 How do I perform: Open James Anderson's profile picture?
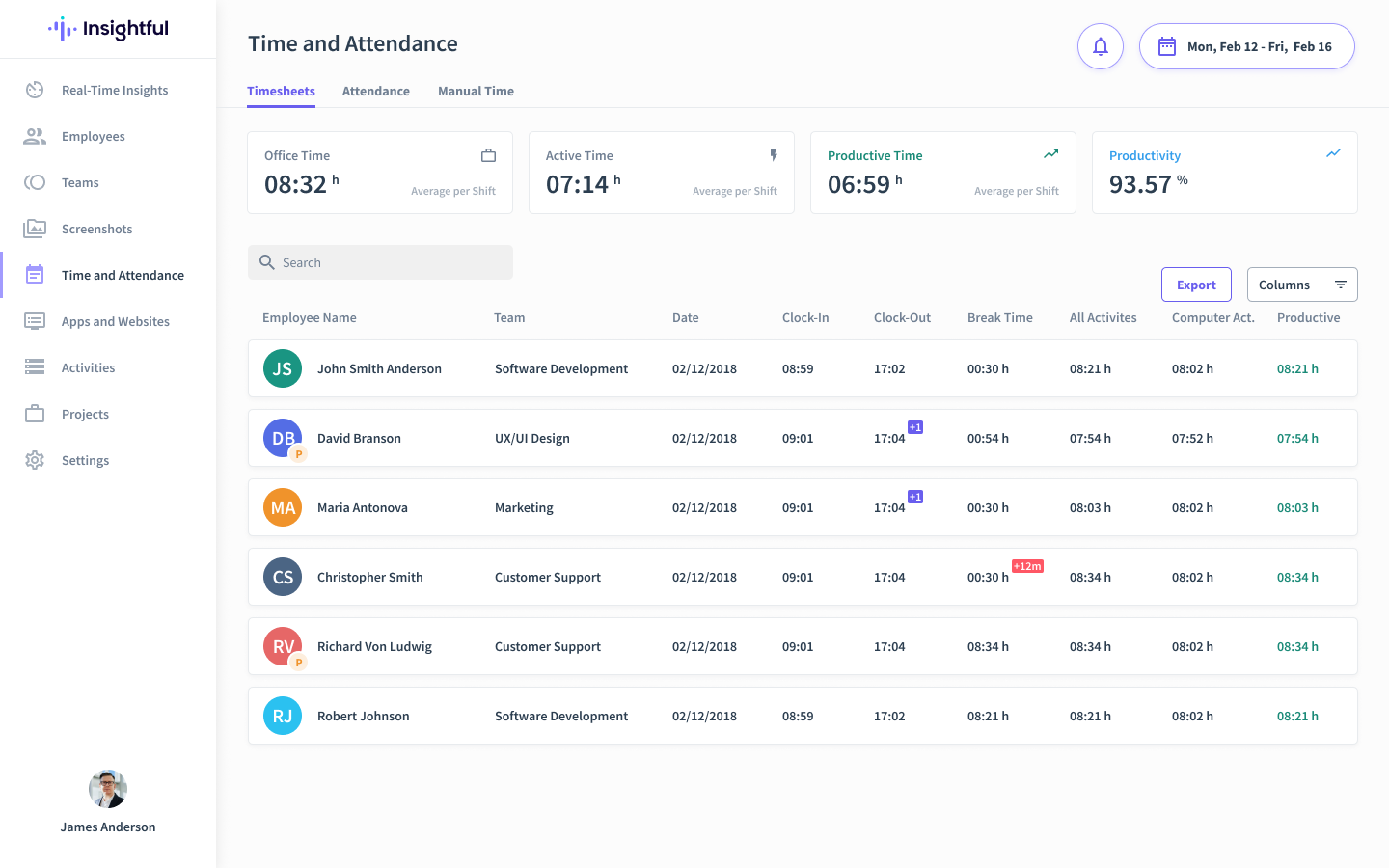pos(108,788)
